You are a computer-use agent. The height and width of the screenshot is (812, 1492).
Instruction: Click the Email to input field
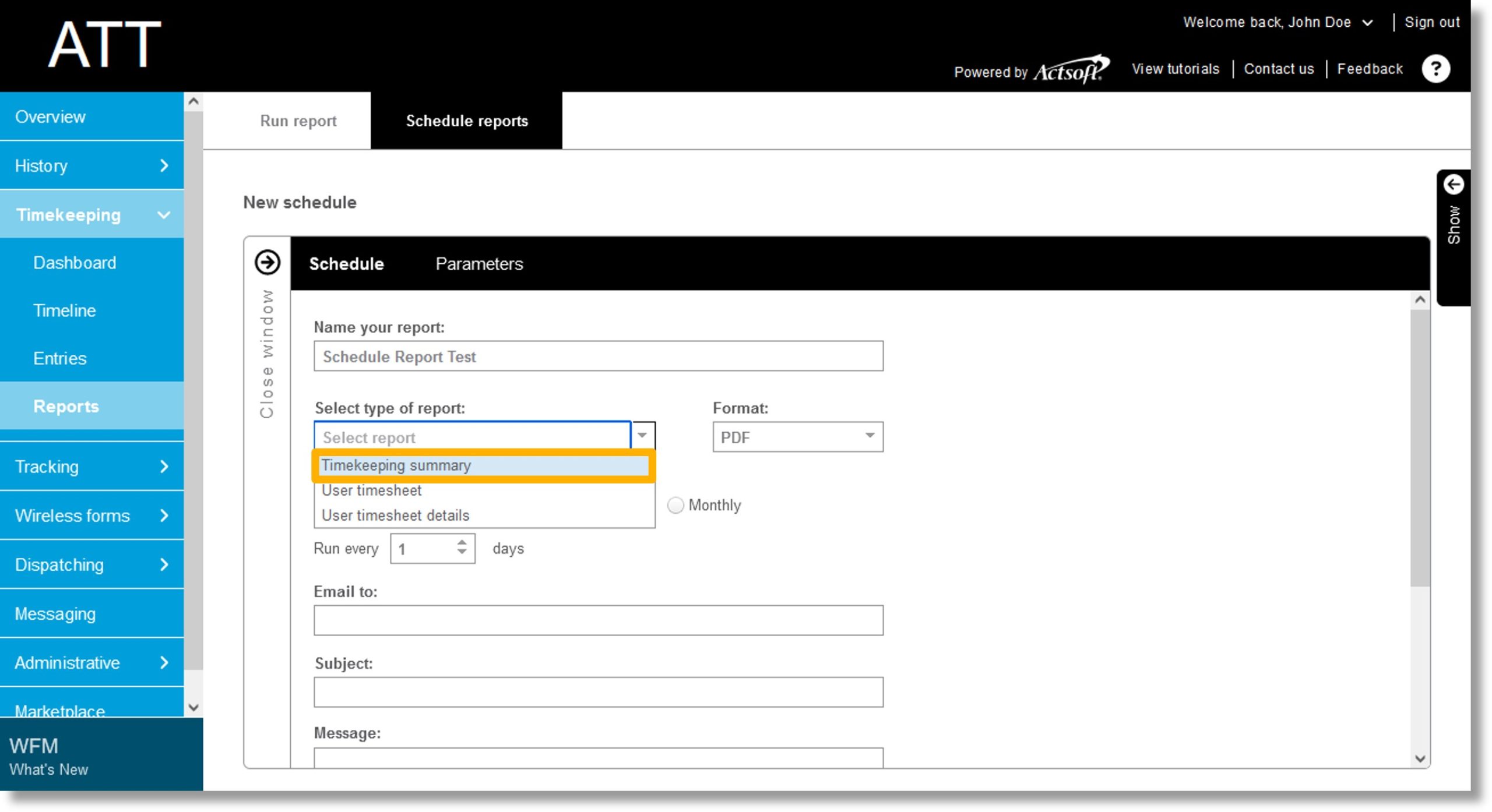pos(598,620)
